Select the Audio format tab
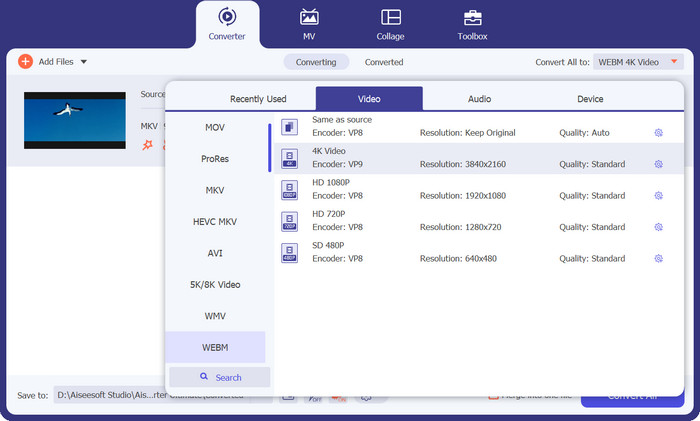The width and height of the screenshot is (700, 421). [479, 99]
